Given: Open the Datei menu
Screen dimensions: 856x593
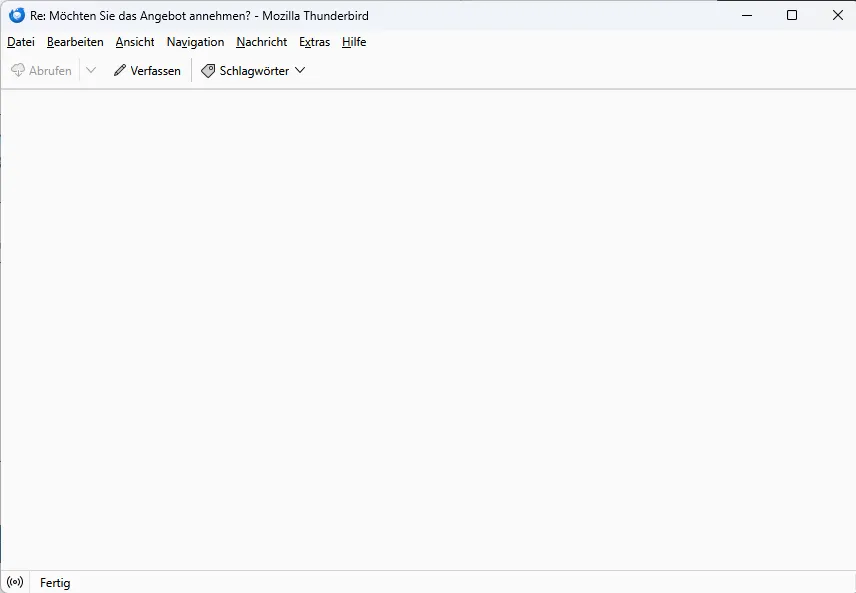Looking at the screenshot, I should 21,42.
